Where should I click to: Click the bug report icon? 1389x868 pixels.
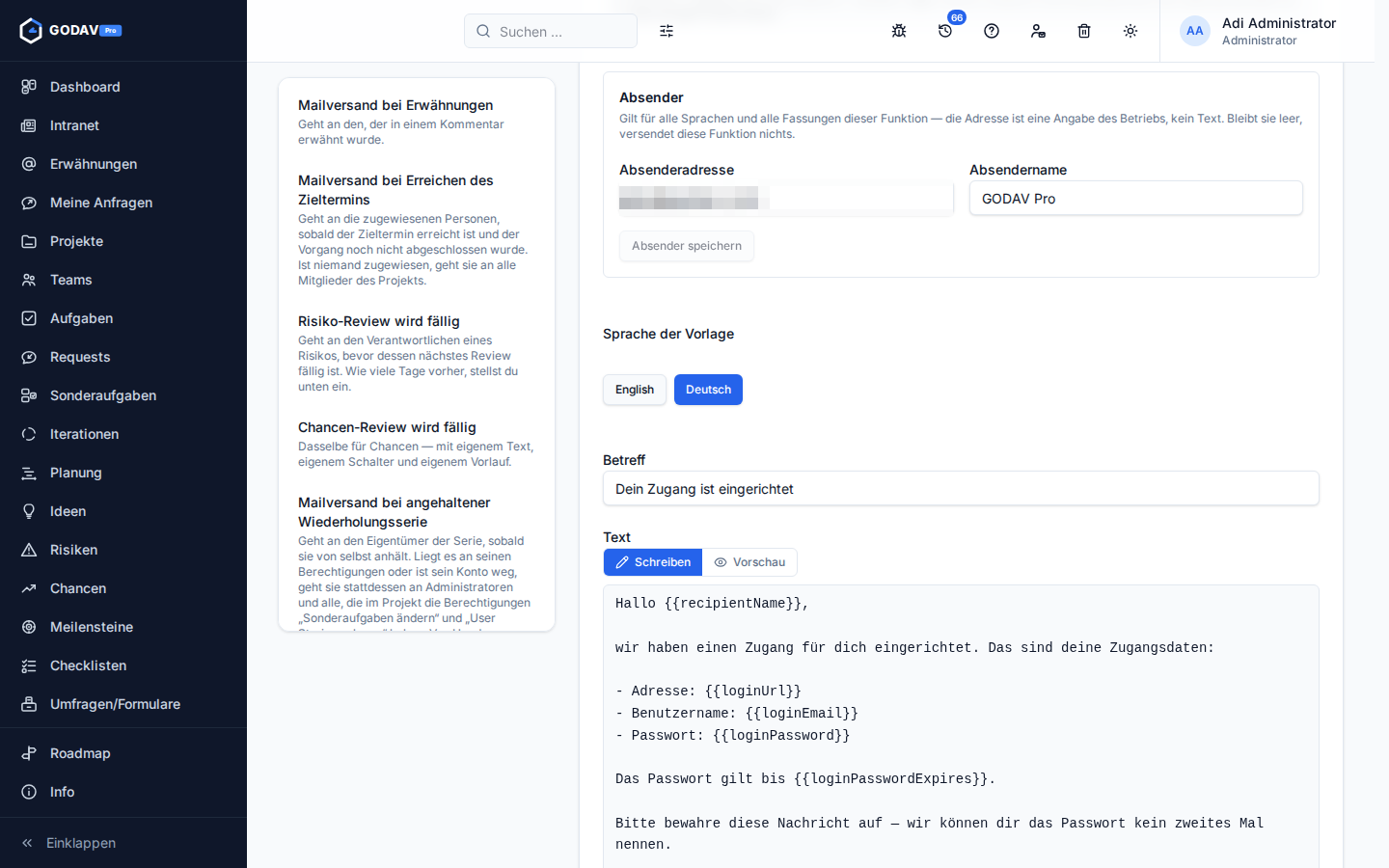899,31
